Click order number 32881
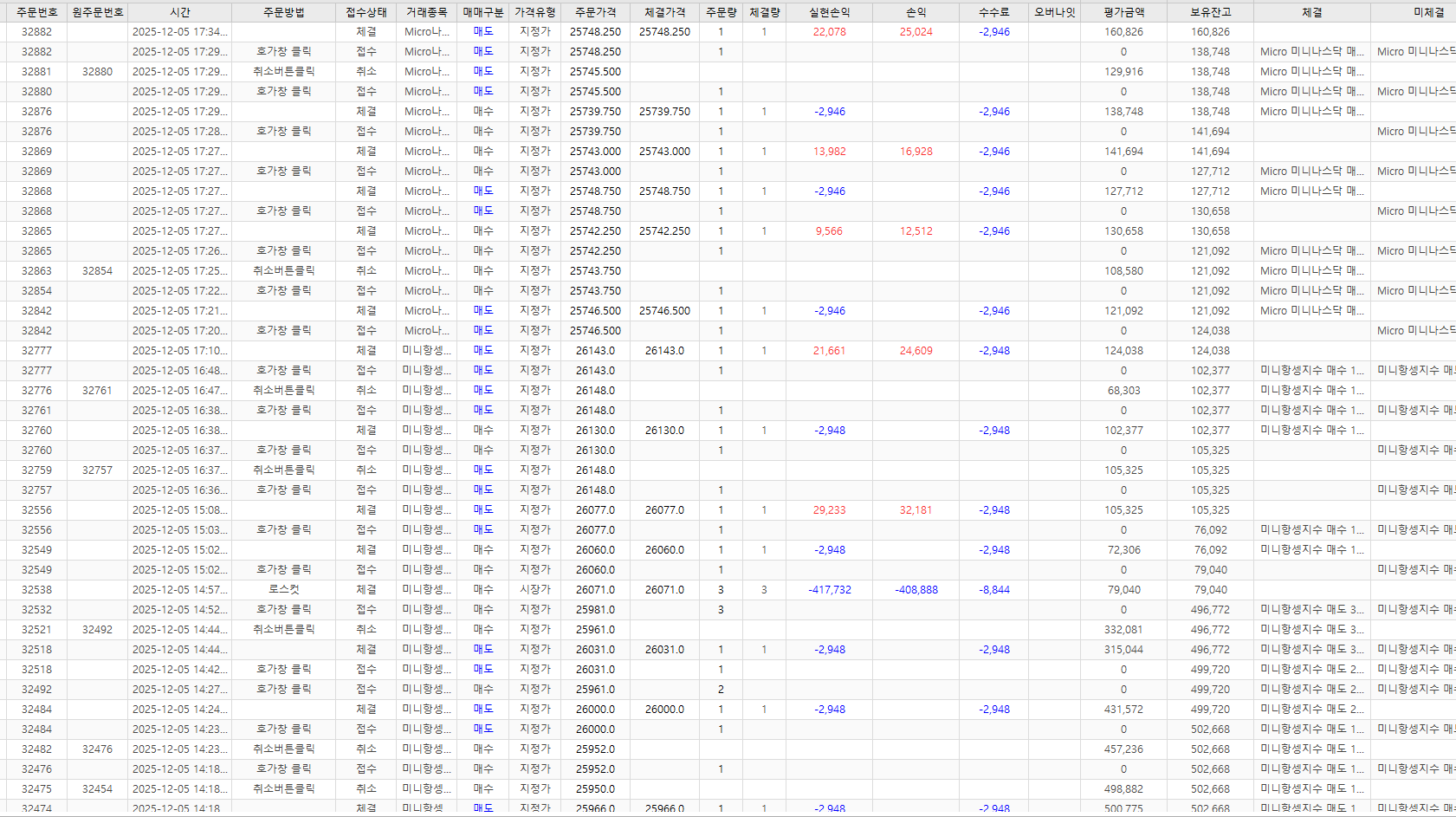This screenshot has width=1456, height=817. pyautogui.click(x=36, y=72)
